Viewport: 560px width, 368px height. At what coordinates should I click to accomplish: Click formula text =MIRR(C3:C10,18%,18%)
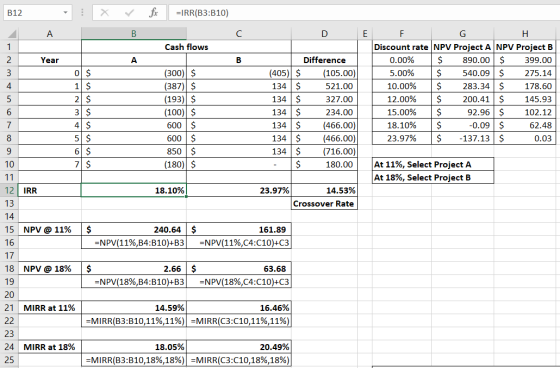[240, 360]
